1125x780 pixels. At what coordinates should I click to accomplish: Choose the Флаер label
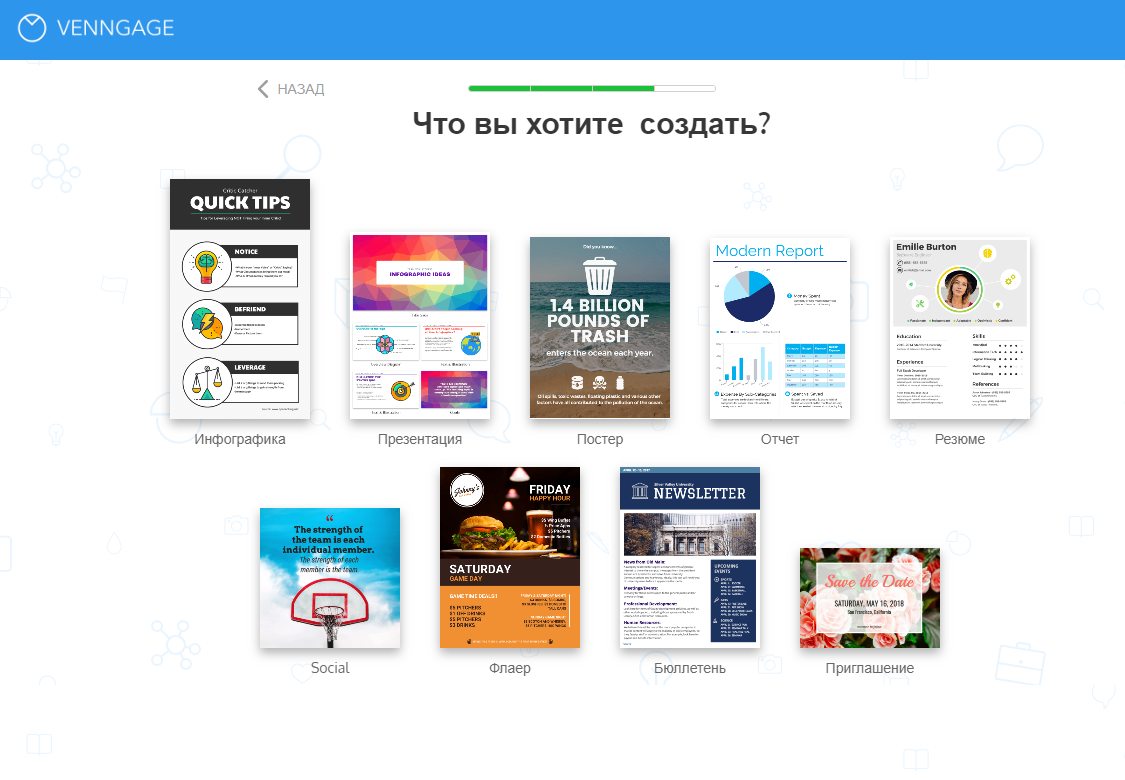pyautogui.click(x=510, y=668)
